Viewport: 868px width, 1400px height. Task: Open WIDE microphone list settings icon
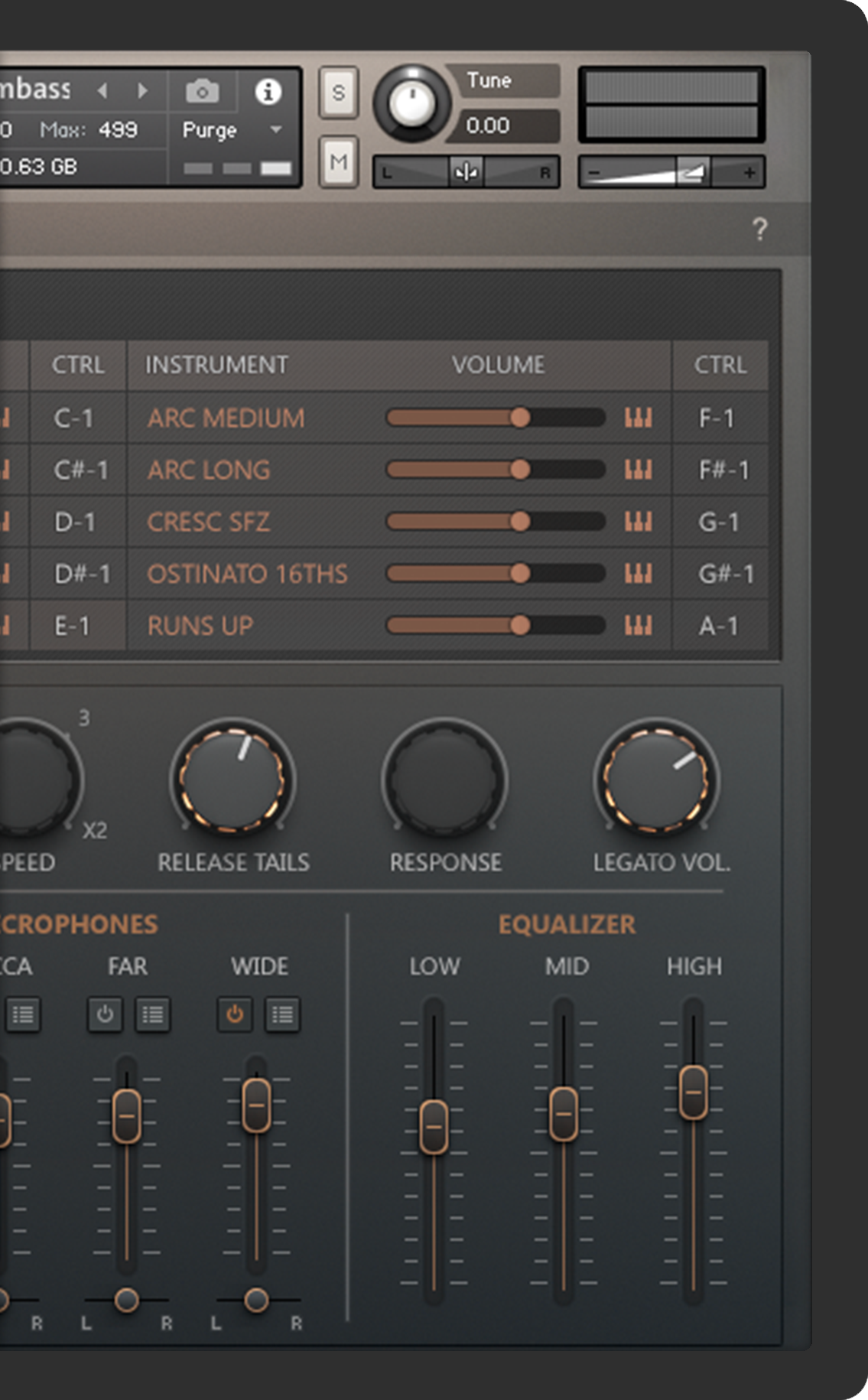pyautogui.click(x=282, y=1014)
